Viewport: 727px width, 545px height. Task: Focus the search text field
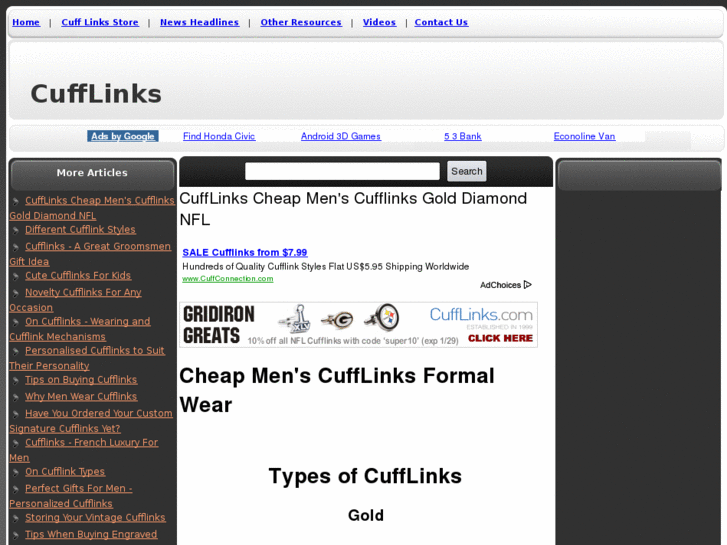[342, 171]
